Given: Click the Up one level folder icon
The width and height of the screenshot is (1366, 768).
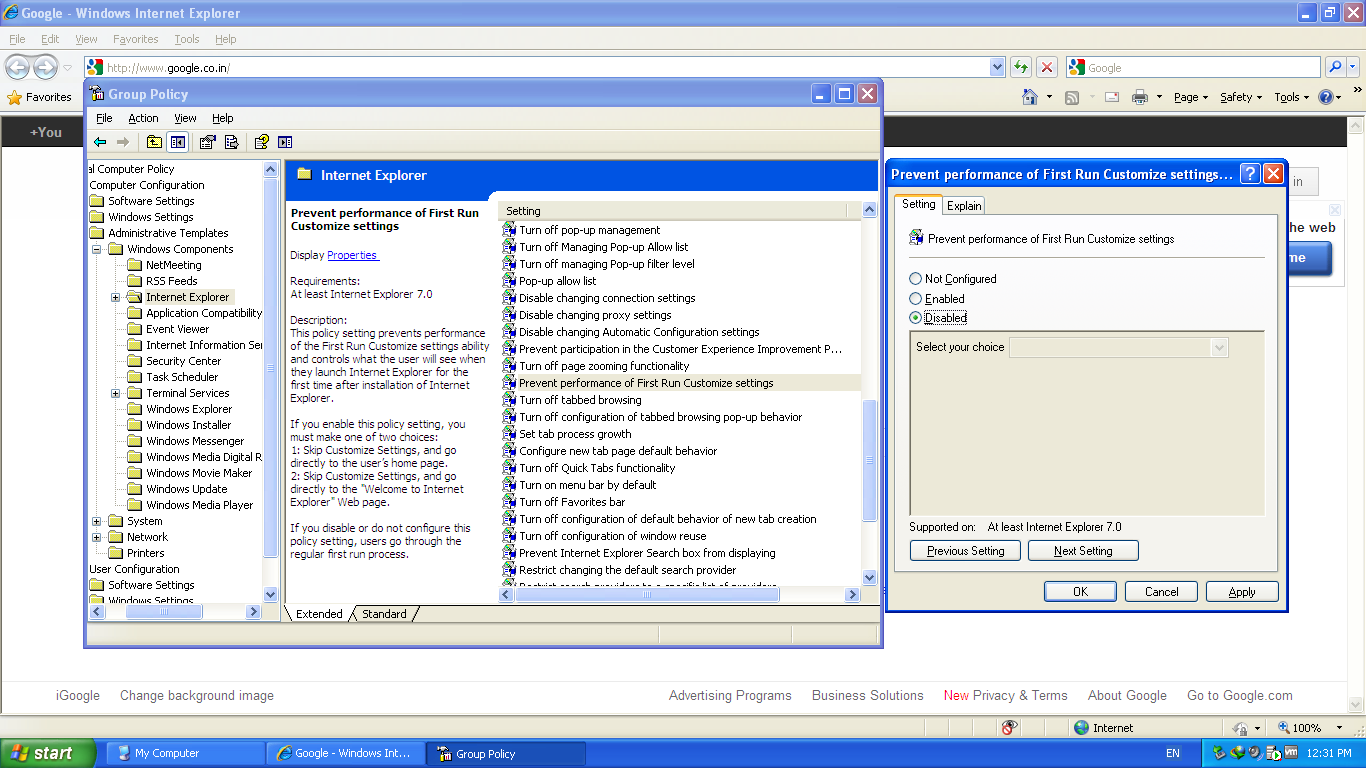Looking at the screenshot, I should click(x=154, y=142).
